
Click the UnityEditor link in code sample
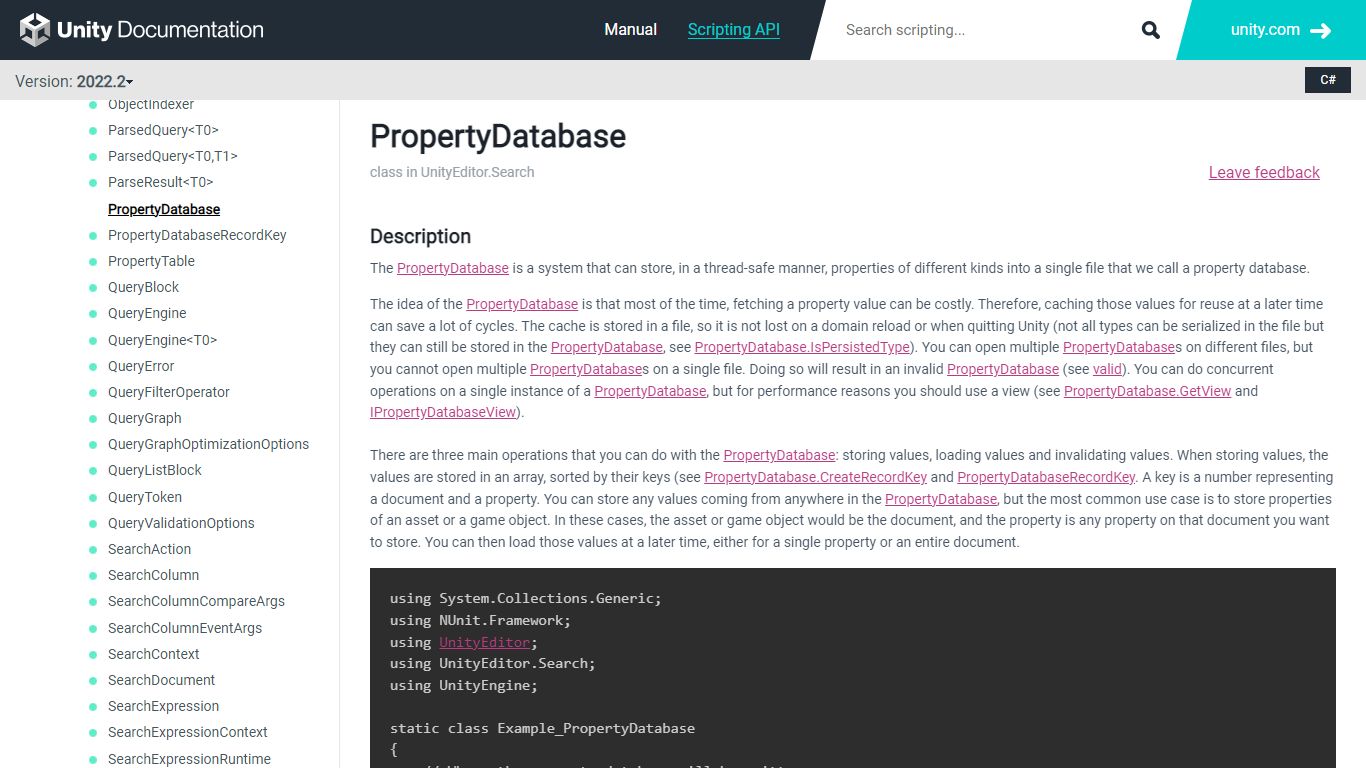(x=484, y=642)
